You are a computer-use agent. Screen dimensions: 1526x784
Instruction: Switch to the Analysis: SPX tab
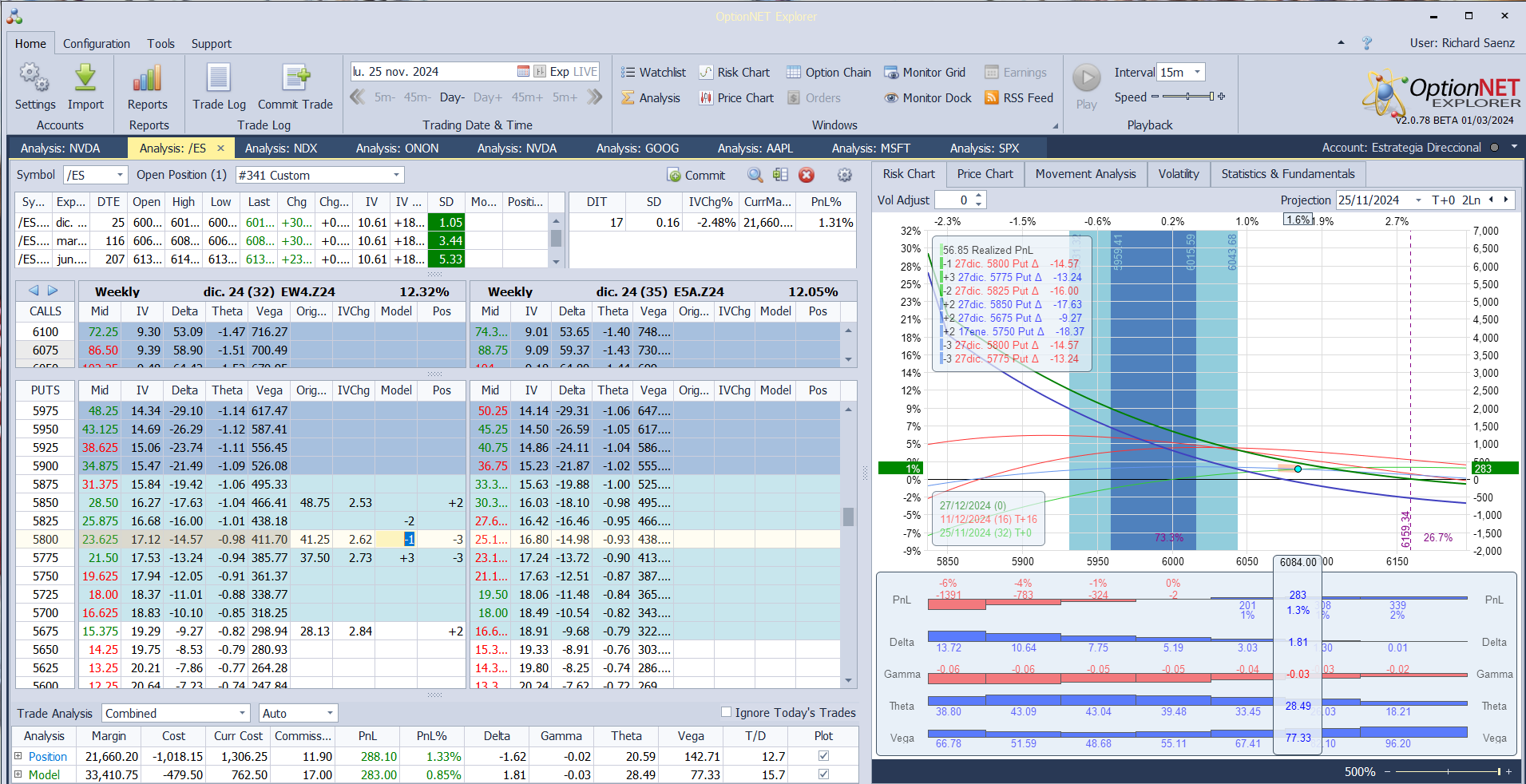click(x=984, y=148)
